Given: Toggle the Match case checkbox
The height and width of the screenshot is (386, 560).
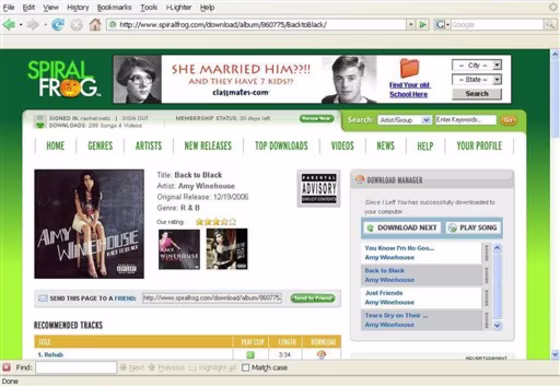Looking at the screenshot, I should coord(245,367).
